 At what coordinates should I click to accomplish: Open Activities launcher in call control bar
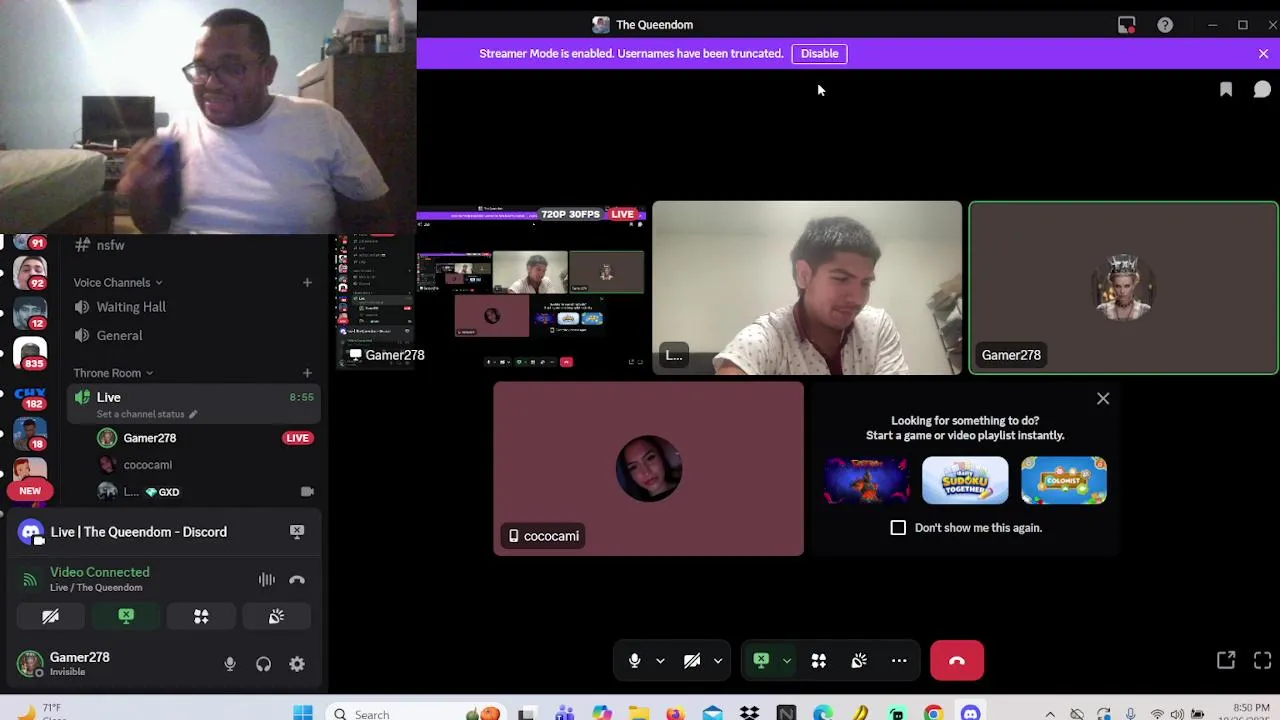tap(819, 661)
